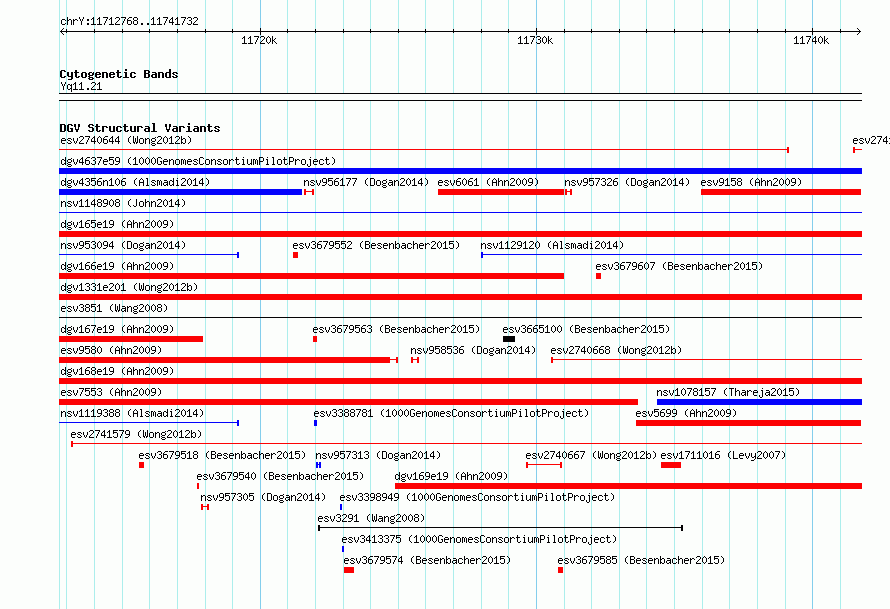Open the nsv957305 (Dogan2014) label
Viewport: 890px width, 609px height.
(x=263, y=497)
